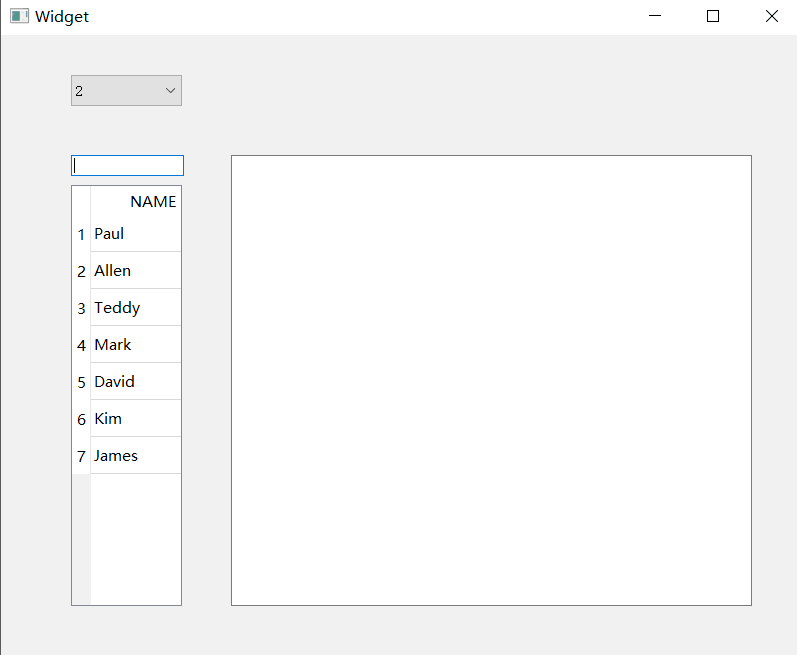Focus the search text field above the table
The image size is (797, 655).
click(127, 166)
